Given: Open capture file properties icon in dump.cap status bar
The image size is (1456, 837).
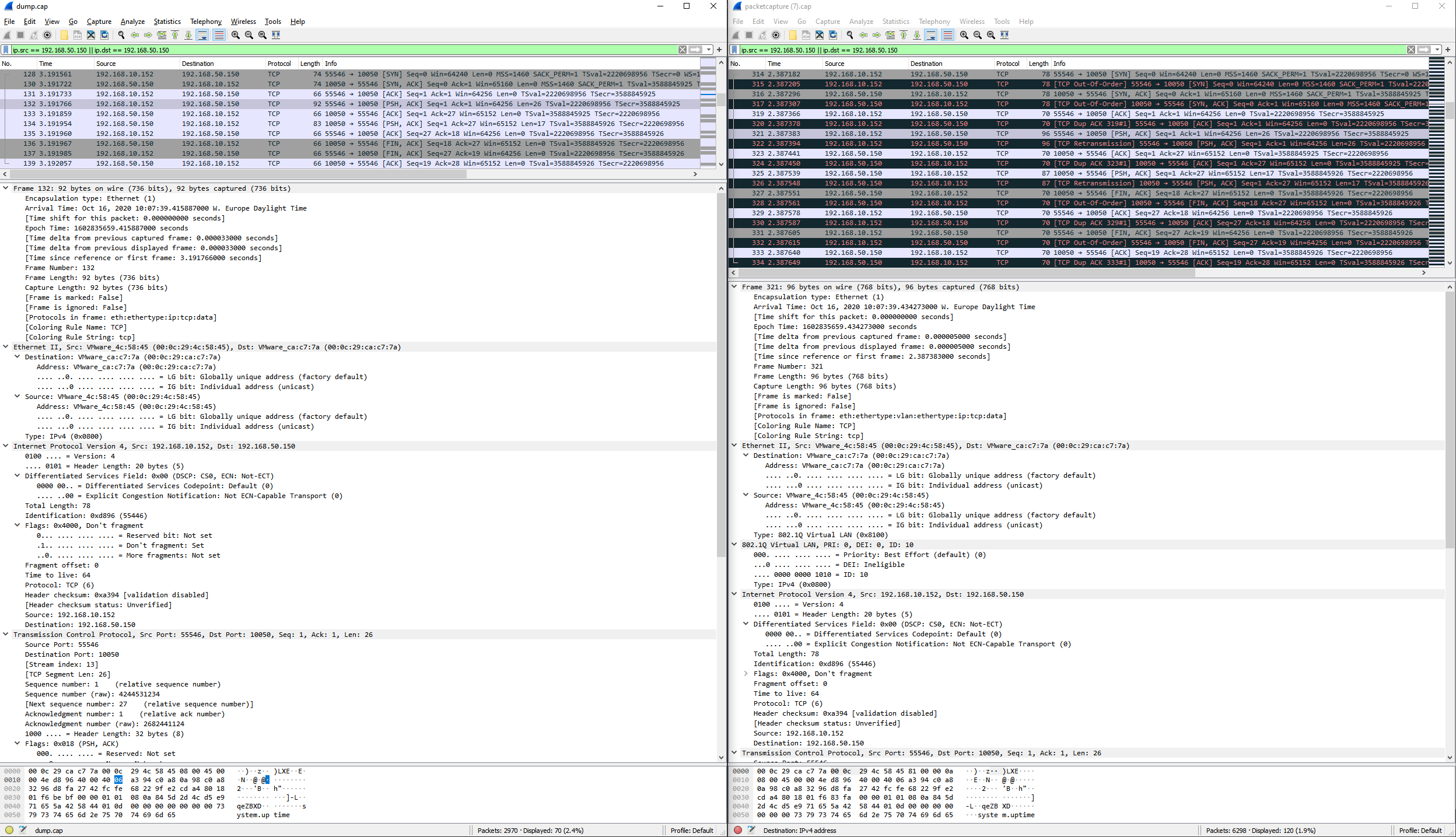Looking at the screenshot, I should point(23,830).
